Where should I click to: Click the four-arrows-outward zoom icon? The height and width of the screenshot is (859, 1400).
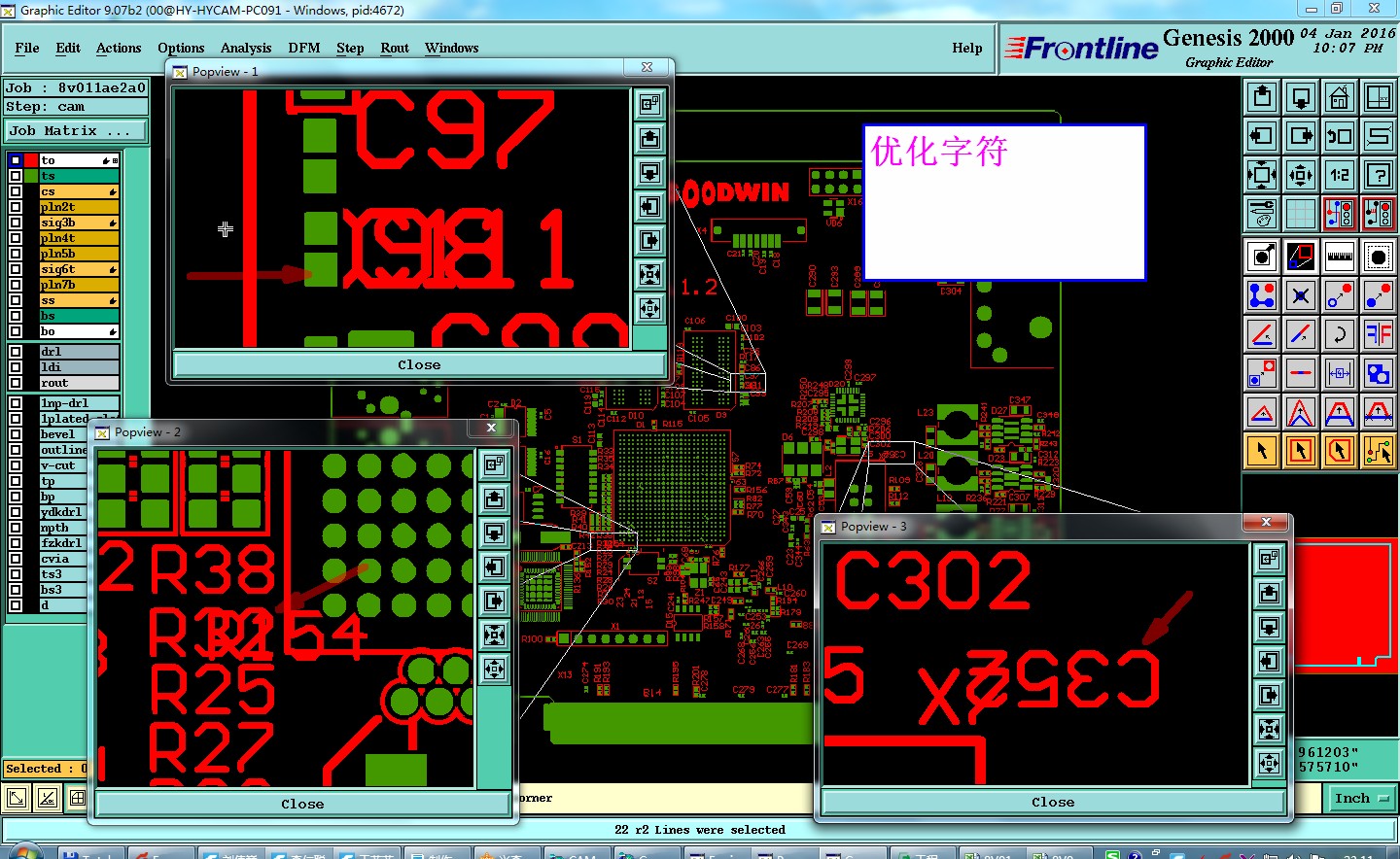click(x=1262, y=175)
